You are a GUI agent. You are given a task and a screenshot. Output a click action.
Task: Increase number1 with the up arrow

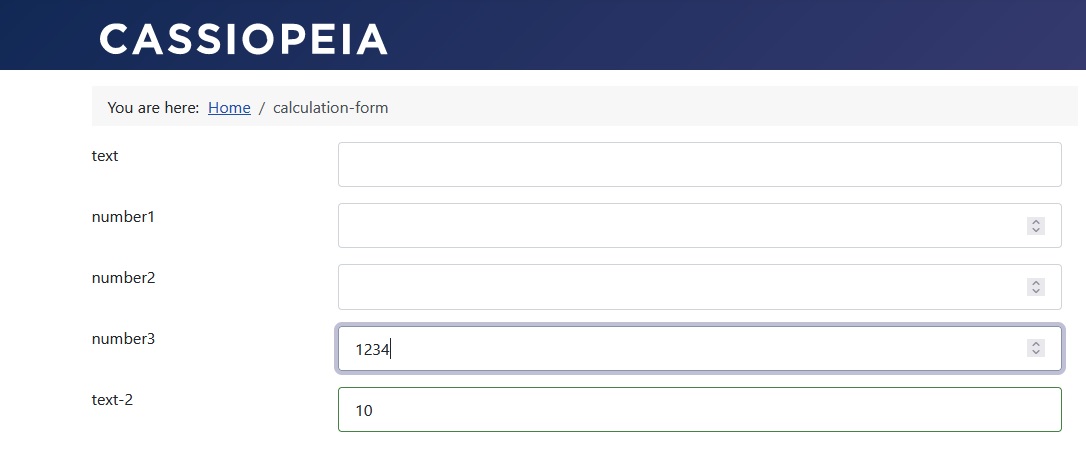point(1036,221)
